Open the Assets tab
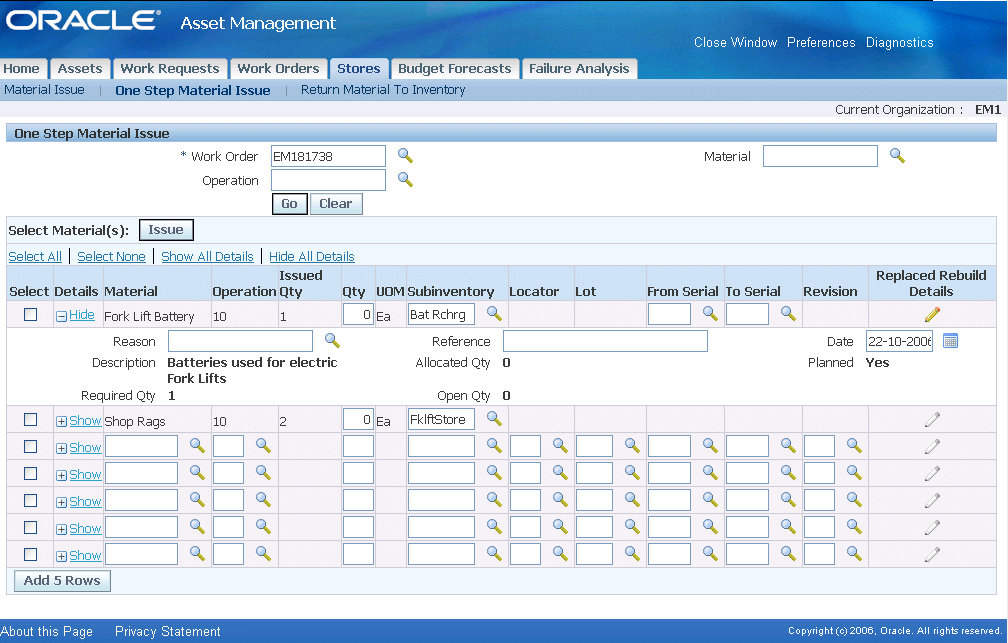This screenshot has width=1008, height=643. [x=80, y=68]
